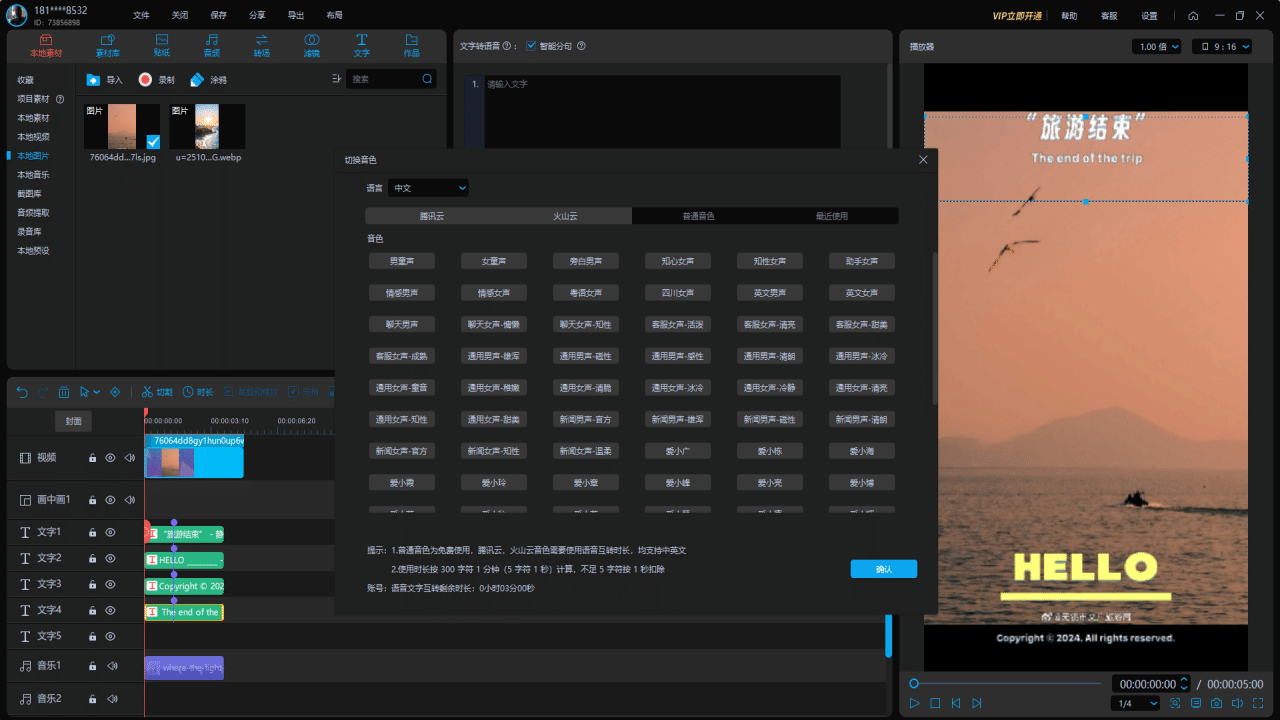This screenshot has height=720, width=1280.
Task: Click the player progress slider handle
Action: [x=913, y=683]
